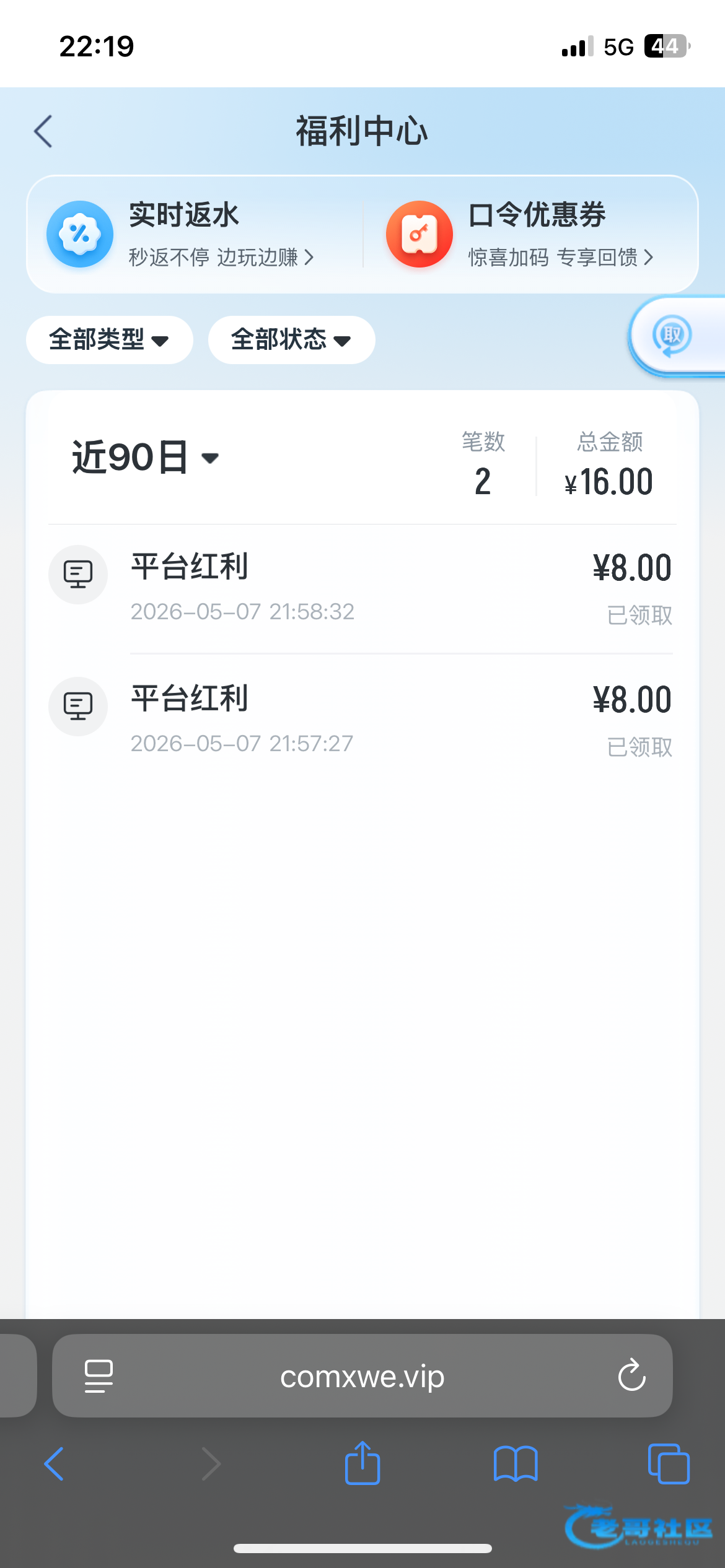Expand the 全部状态 filter dropdown
The height and width of the screenshot is (1568, 725).
pyautogui.click(x=292, y=340)
